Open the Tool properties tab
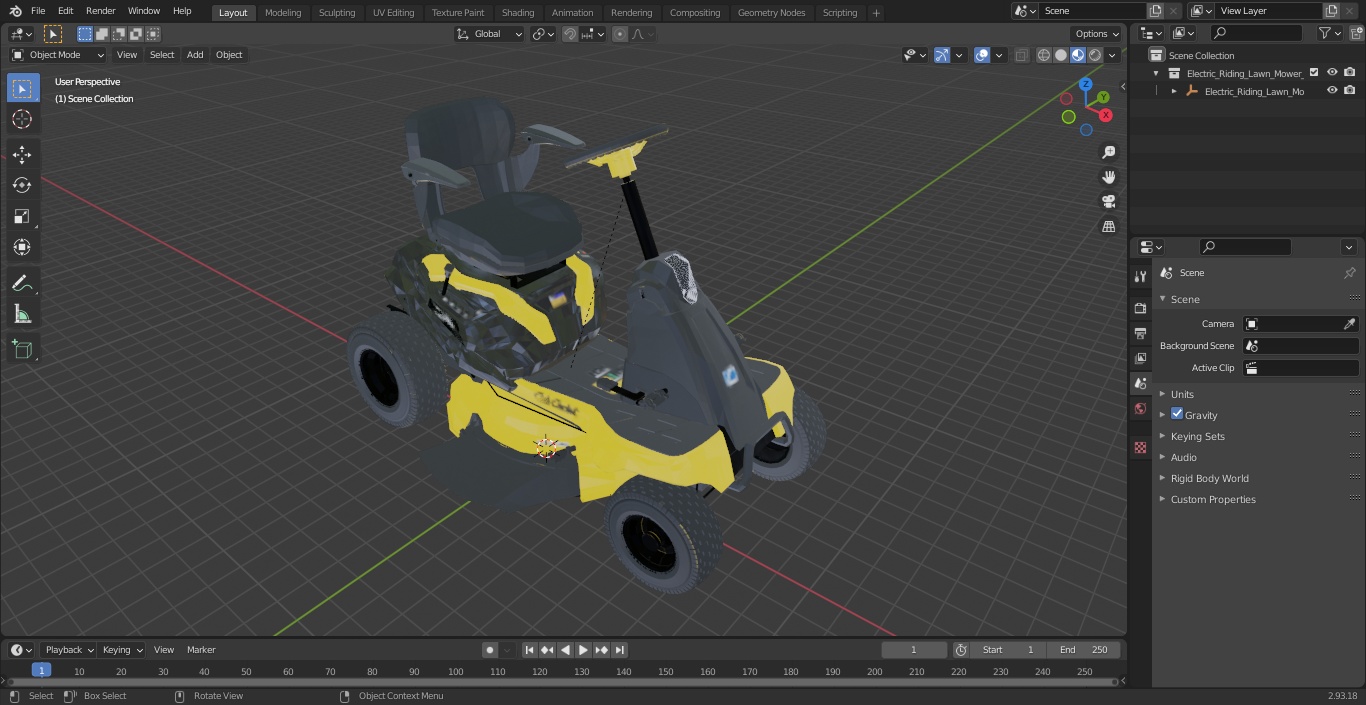The height and width of the screenshot is (705, 1366). pyautogui.click(x=1140, y=277)
